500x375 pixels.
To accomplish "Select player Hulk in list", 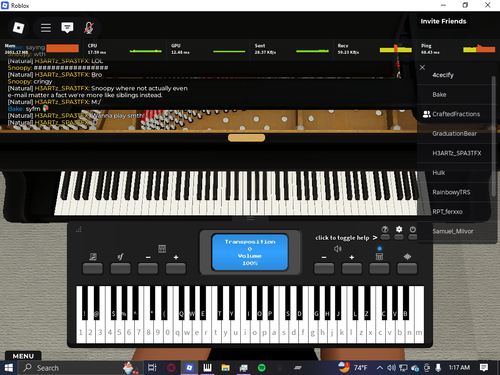I will [455, 173].
